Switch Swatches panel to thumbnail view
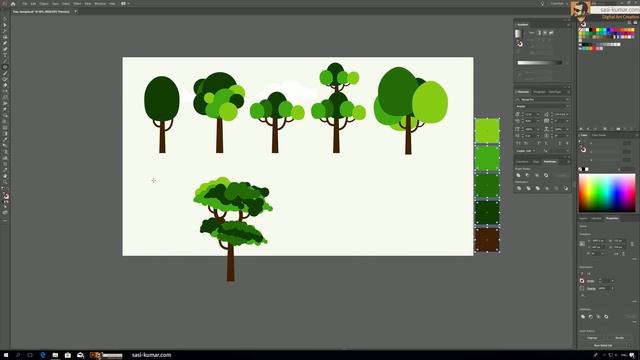 pos(636,22)
